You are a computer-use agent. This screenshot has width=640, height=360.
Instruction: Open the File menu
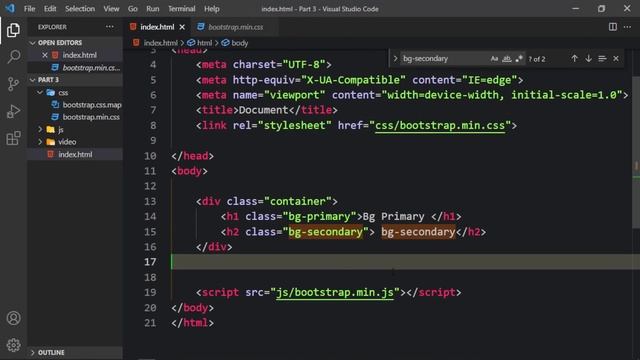[29, 9]
